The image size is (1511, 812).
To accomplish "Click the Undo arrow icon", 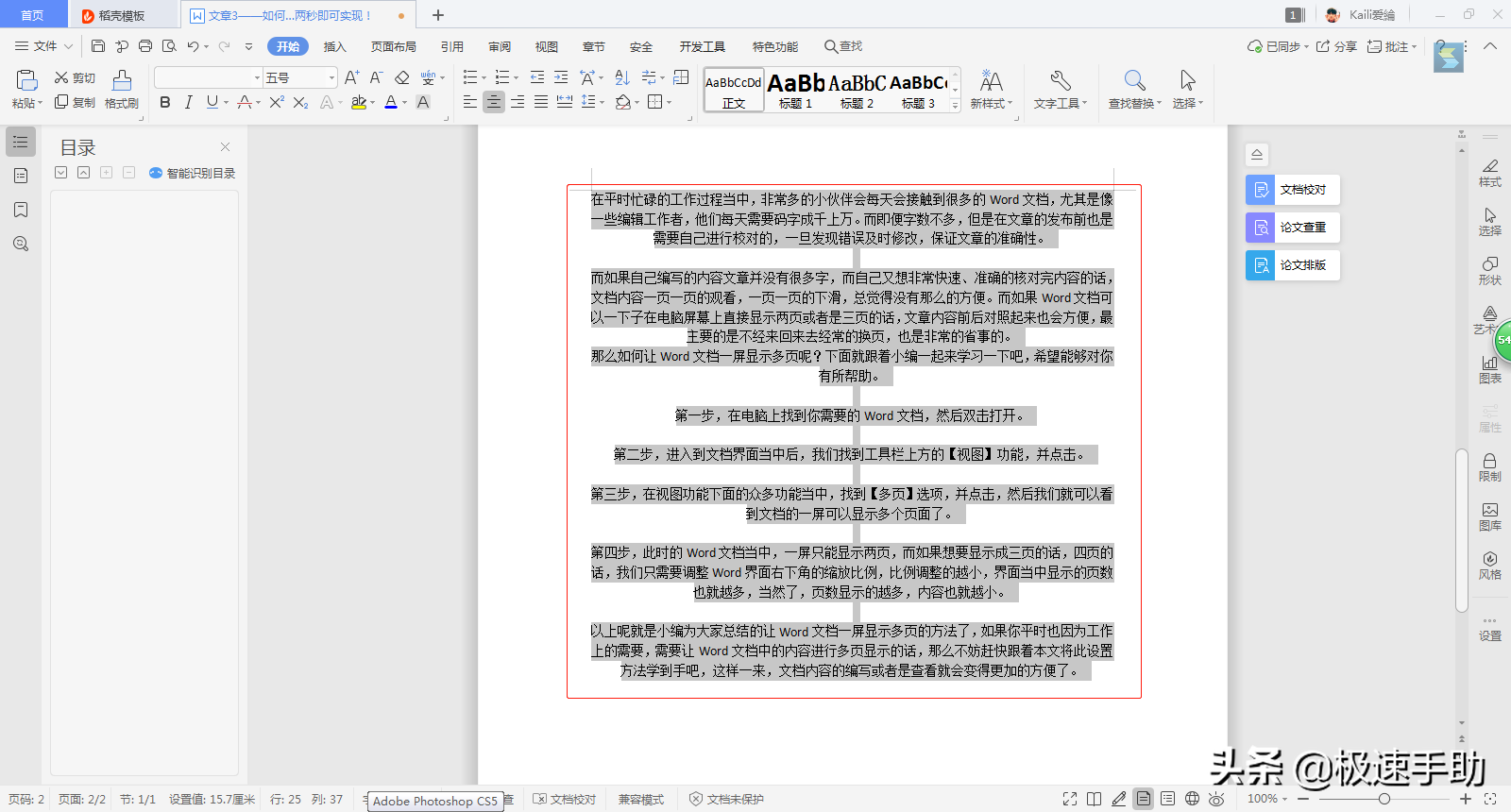I will 193,46.
